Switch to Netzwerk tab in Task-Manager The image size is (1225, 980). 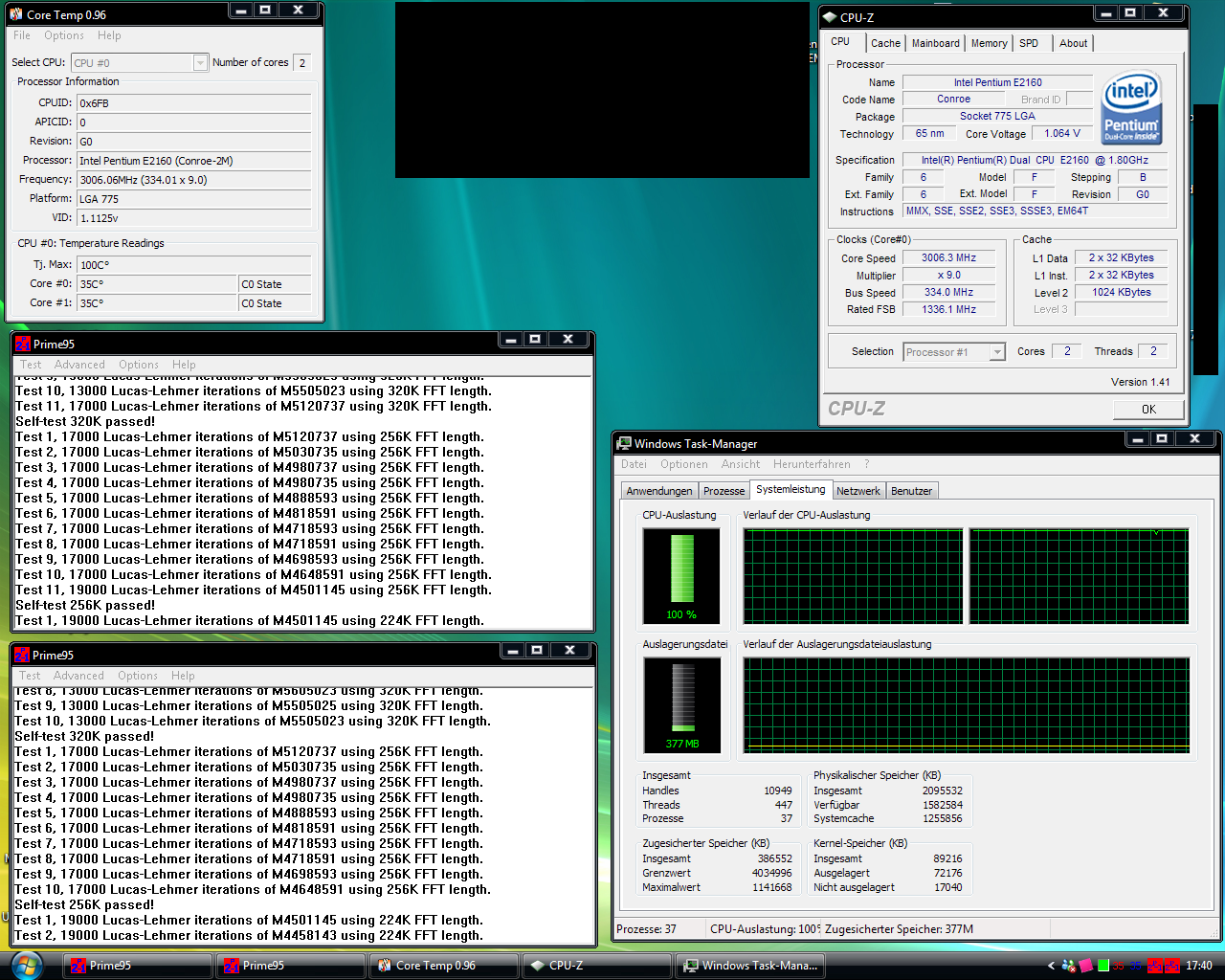[858, 491]
